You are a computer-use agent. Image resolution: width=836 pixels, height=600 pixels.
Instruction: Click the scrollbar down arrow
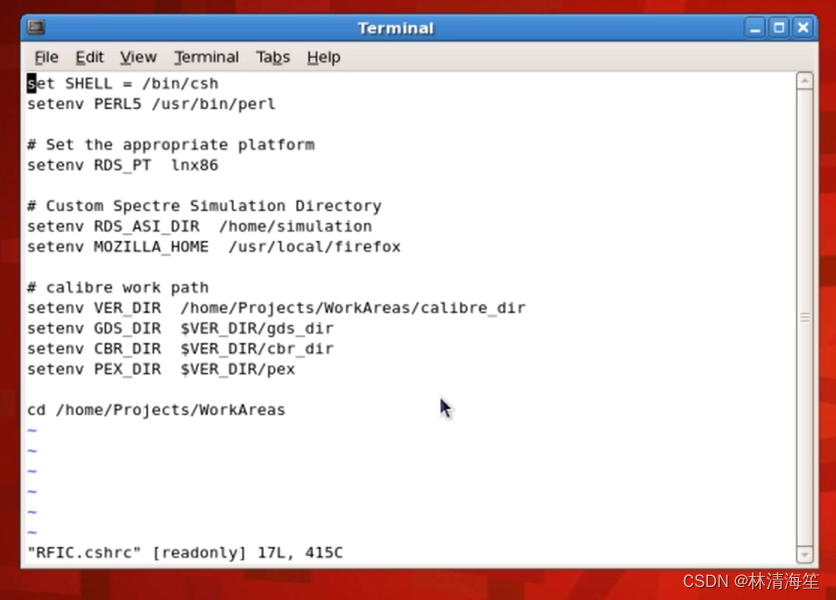pyautogui.click(x=805, y=554)
